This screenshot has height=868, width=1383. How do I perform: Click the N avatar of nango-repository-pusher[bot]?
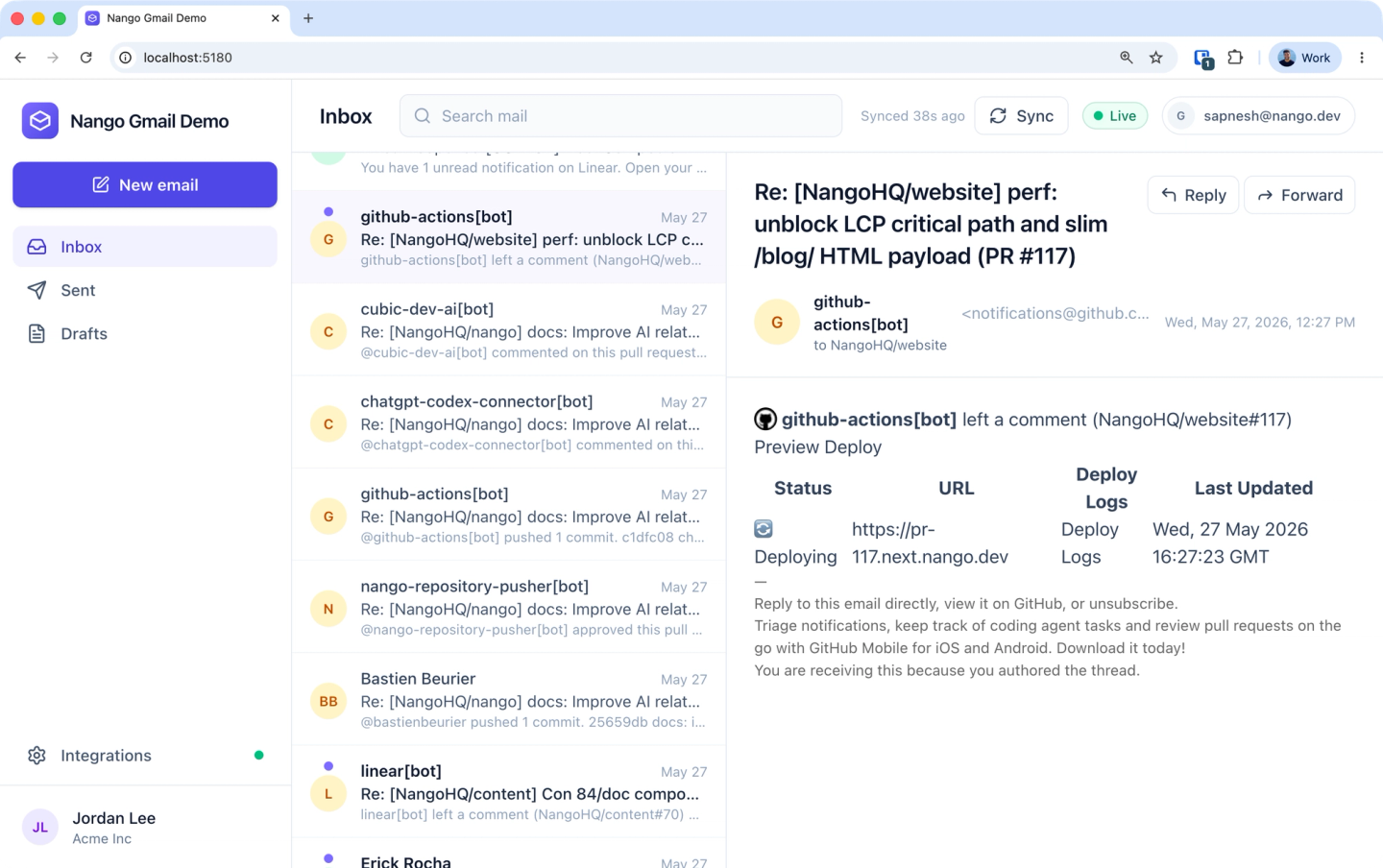click(x=328, y=609)
